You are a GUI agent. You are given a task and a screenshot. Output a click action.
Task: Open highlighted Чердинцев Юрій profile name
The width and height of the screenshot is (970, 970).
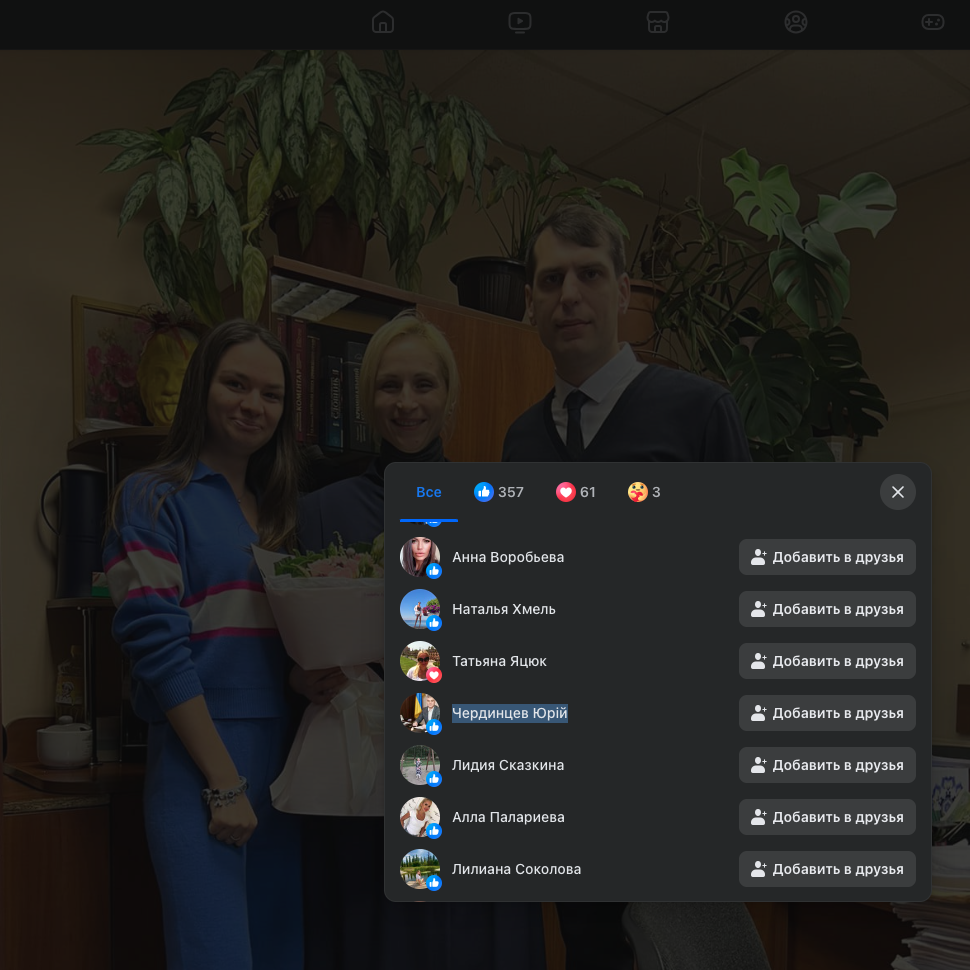pyautogui.click(x=510, y=713)
